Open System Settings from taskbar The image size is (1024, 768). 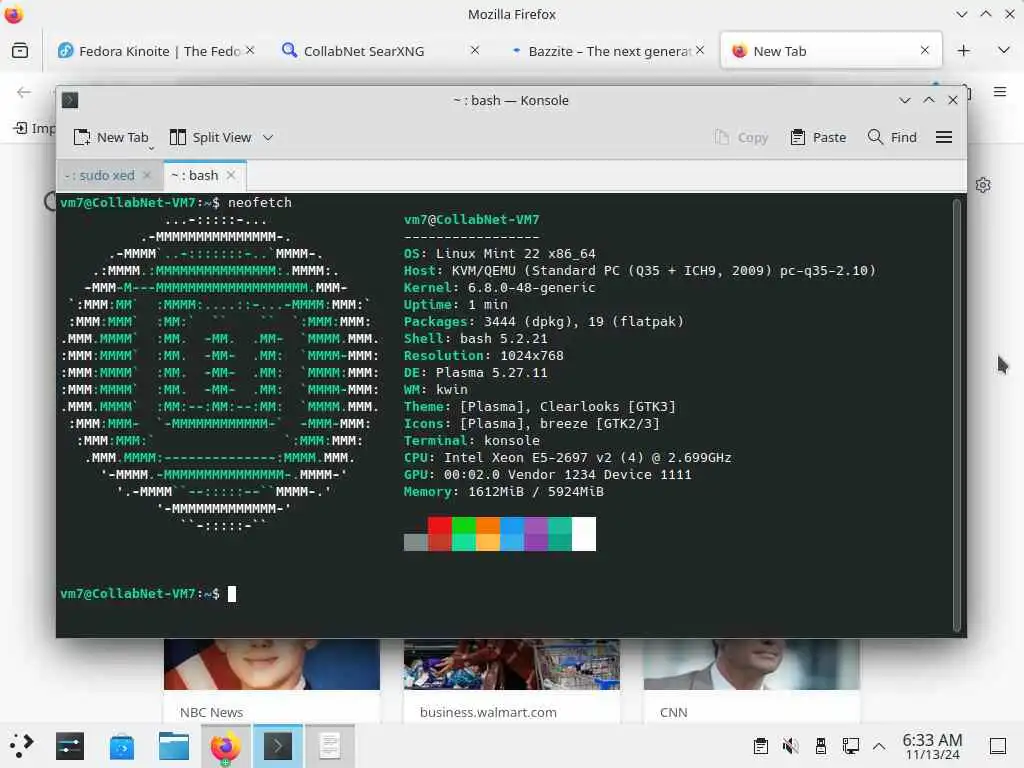[x=70, y=746]
